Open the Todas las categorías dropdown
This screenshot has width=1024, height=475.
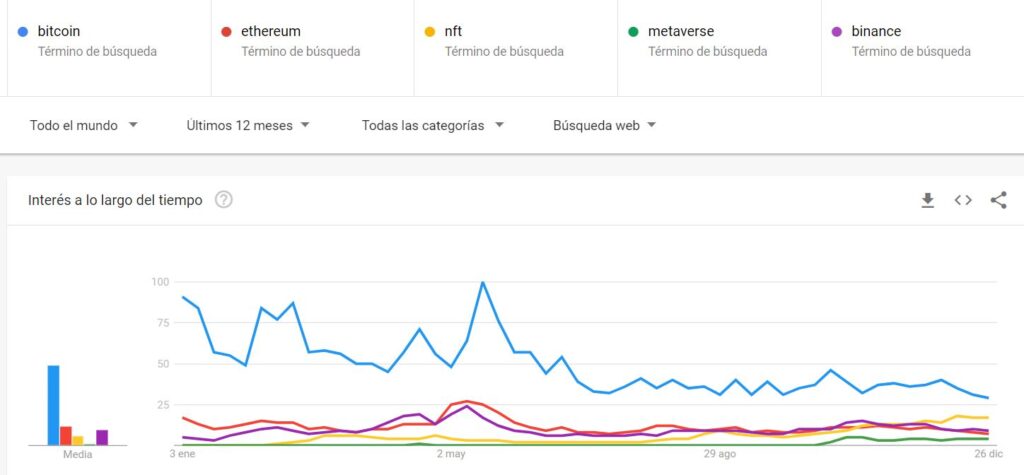pos(433,125)
